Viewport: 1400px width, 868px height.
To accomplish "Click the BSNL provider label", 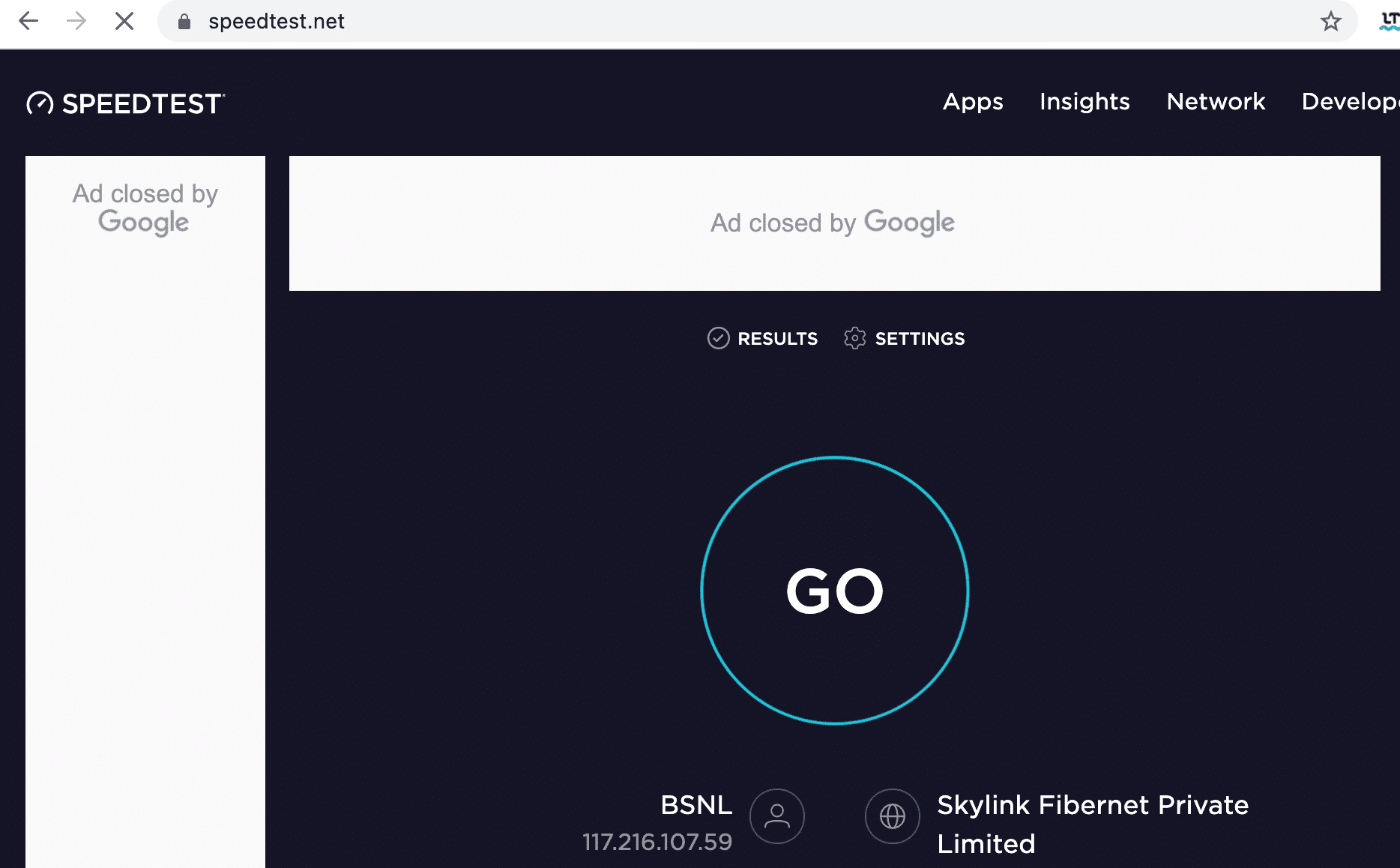I will (696, 805).
